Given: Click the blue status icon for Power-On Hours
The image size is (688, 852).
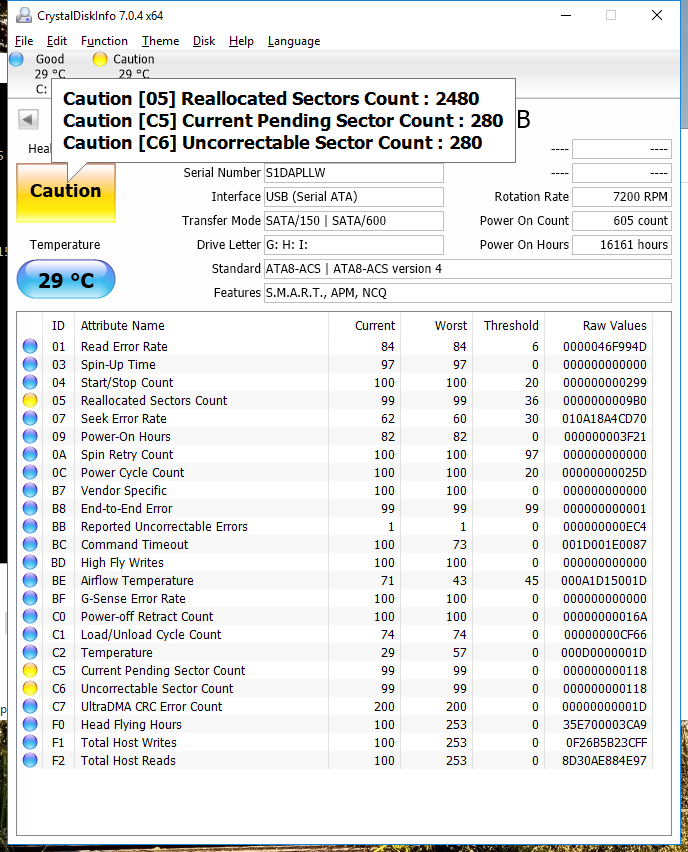Looking at the screenshot, I should (x=30, y=436).
